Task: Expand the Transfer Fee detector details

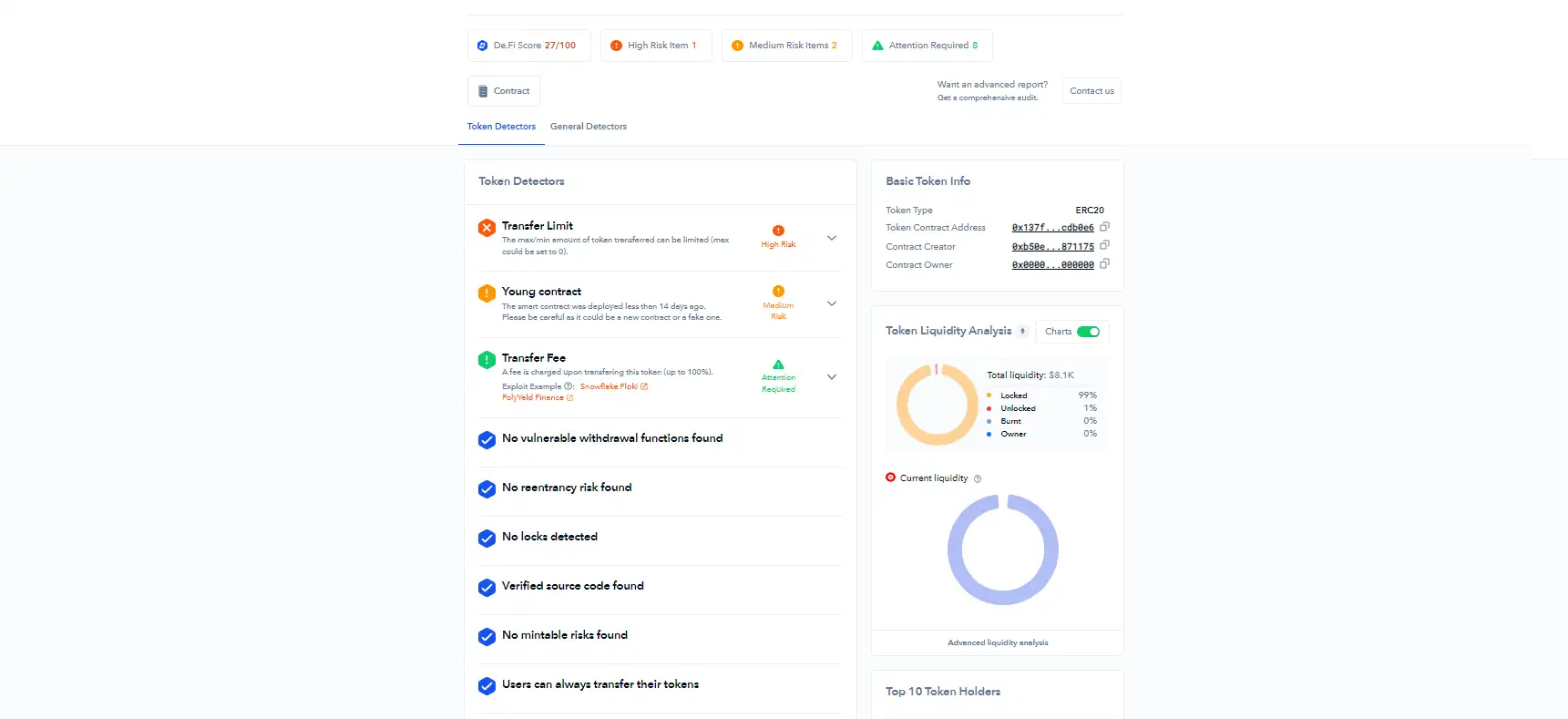Action: tap(832, 376)
